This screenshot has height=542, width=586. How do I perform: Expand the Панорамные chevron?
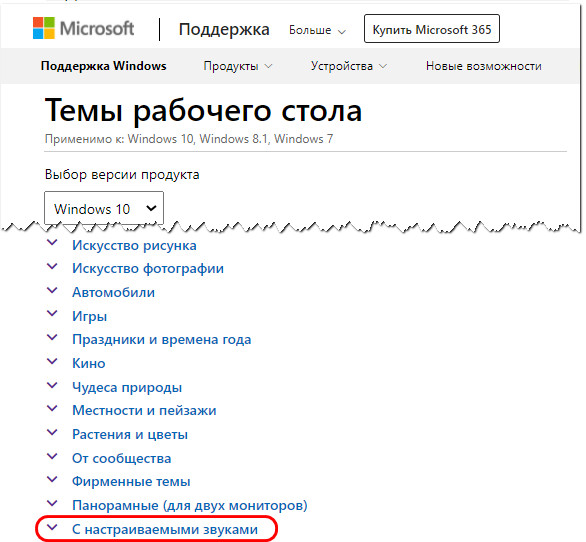[52, 503]
